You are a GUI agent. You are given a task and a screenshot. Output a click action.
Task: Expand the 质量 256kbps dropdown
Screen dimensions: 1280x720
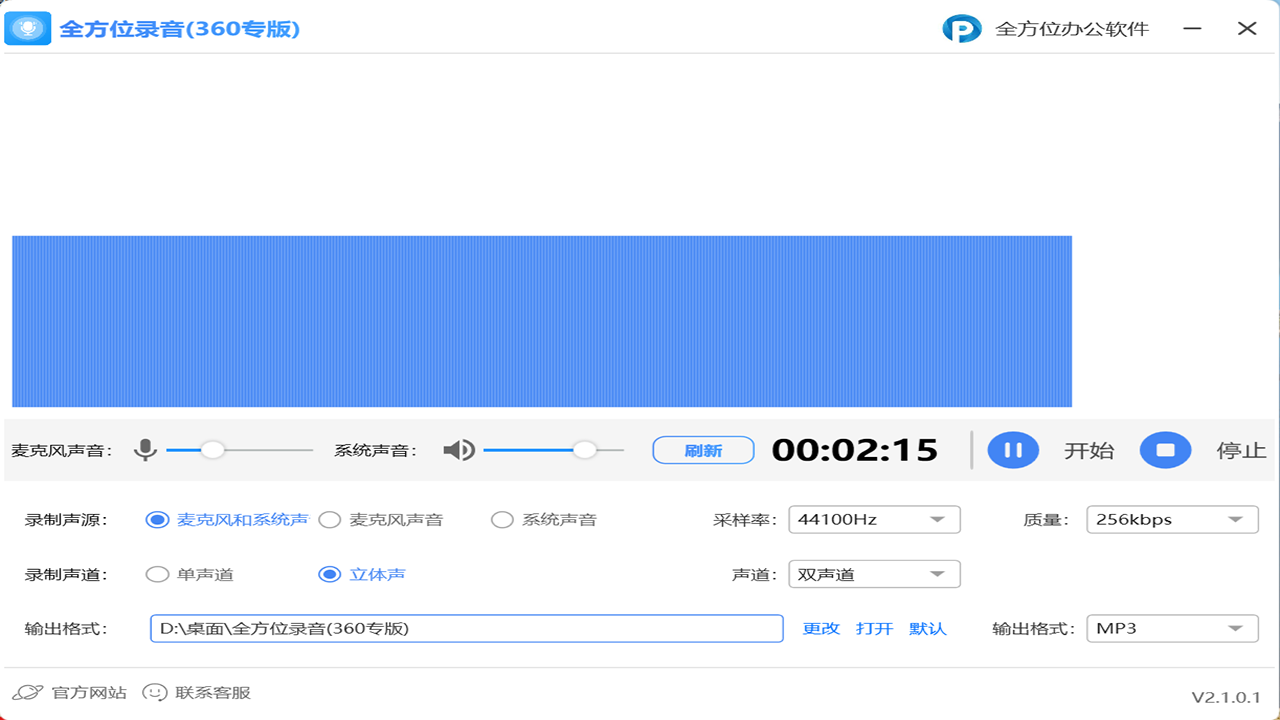point(1171,520)
